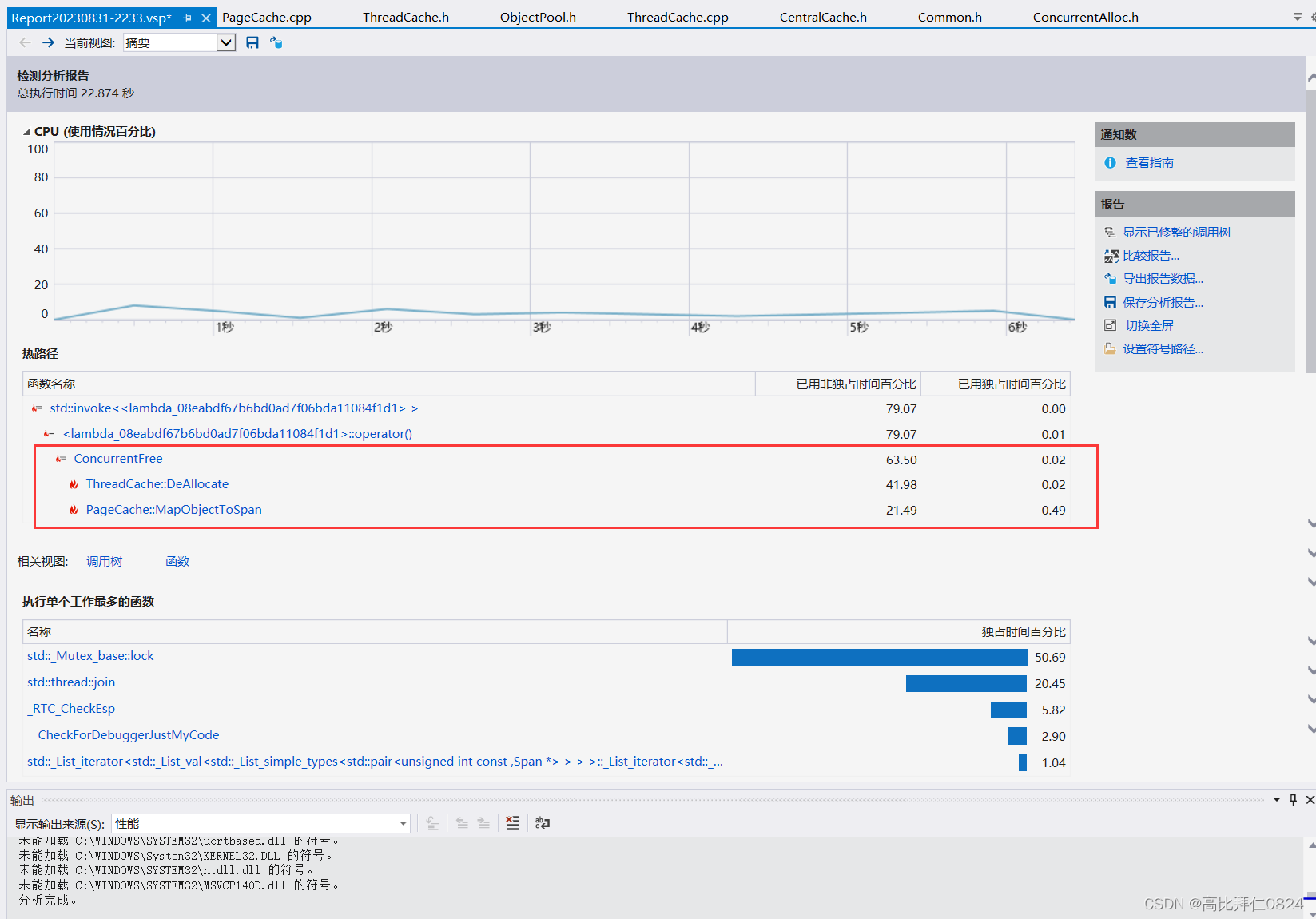Open ThreadCache::DeAllocate function entry
Viewport: 1316px width, 919px height.
(157, 484)
